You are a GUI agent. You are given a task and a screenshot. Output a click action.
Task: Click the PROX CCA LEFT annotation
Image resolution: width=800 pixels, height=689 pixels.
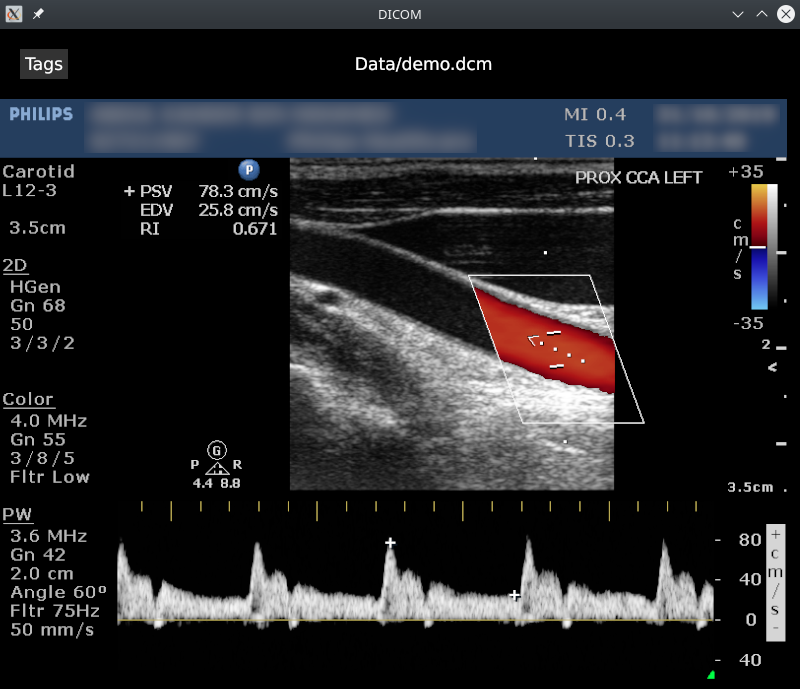[638, 178]
